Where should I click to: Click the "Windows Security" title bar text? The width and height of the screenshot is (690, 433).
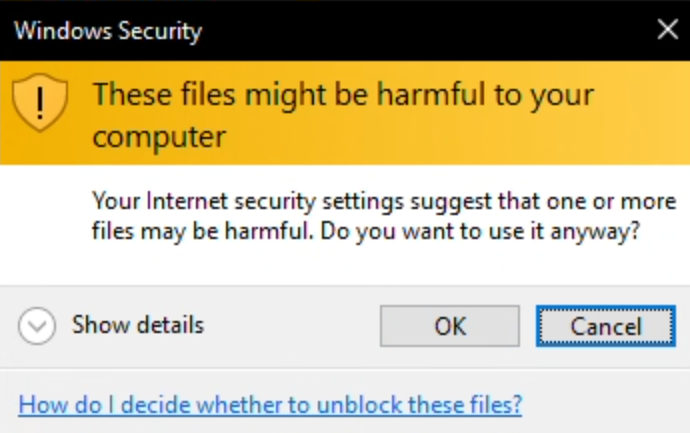coord(108,31)
